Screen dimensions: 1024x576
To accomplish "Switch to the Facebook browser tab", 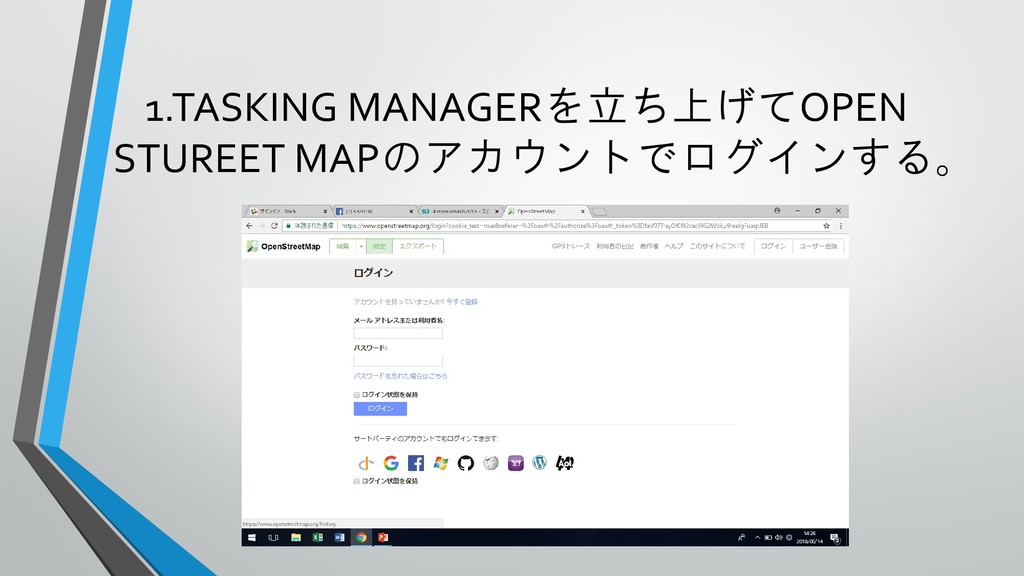I will point(372,212).
